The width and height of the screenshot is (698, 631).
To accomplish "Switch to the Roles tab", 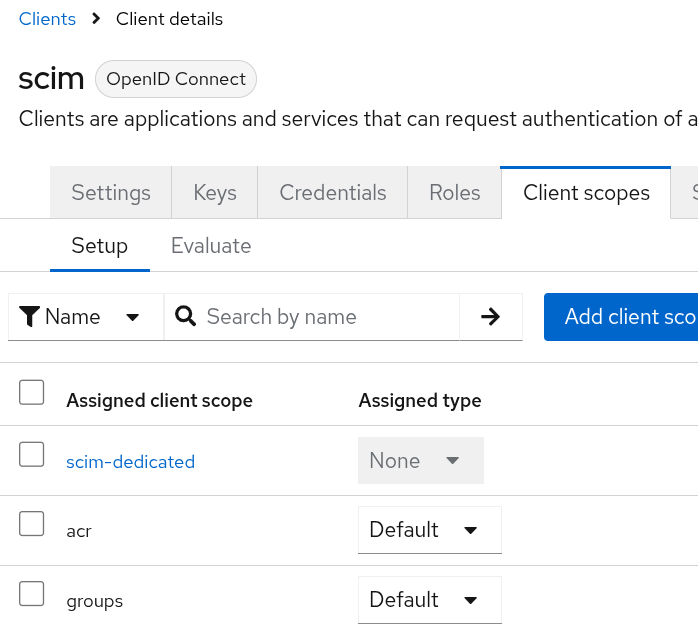I will [x=455, y=193].
